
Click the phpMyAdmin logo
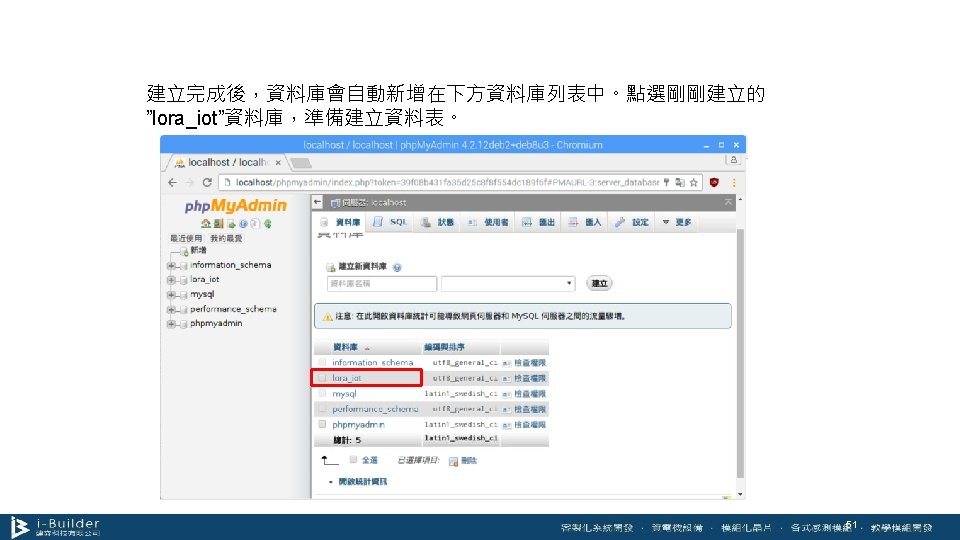236,206
